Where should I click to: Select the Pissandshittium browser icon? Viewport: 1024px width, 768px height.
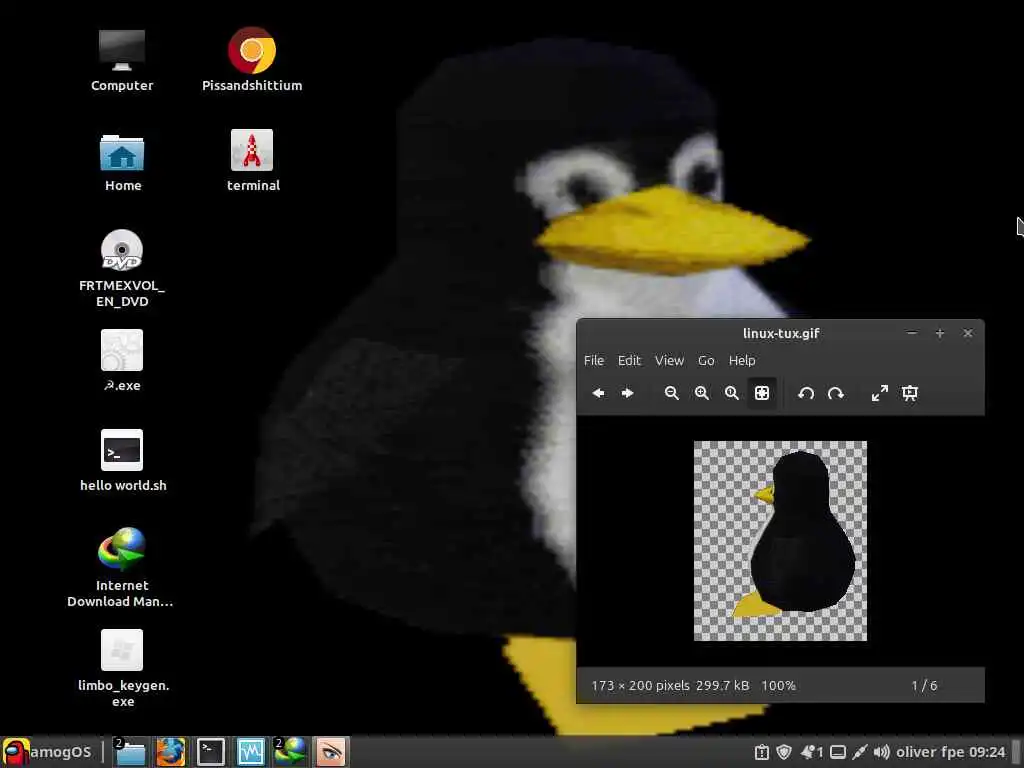point(252,60)
